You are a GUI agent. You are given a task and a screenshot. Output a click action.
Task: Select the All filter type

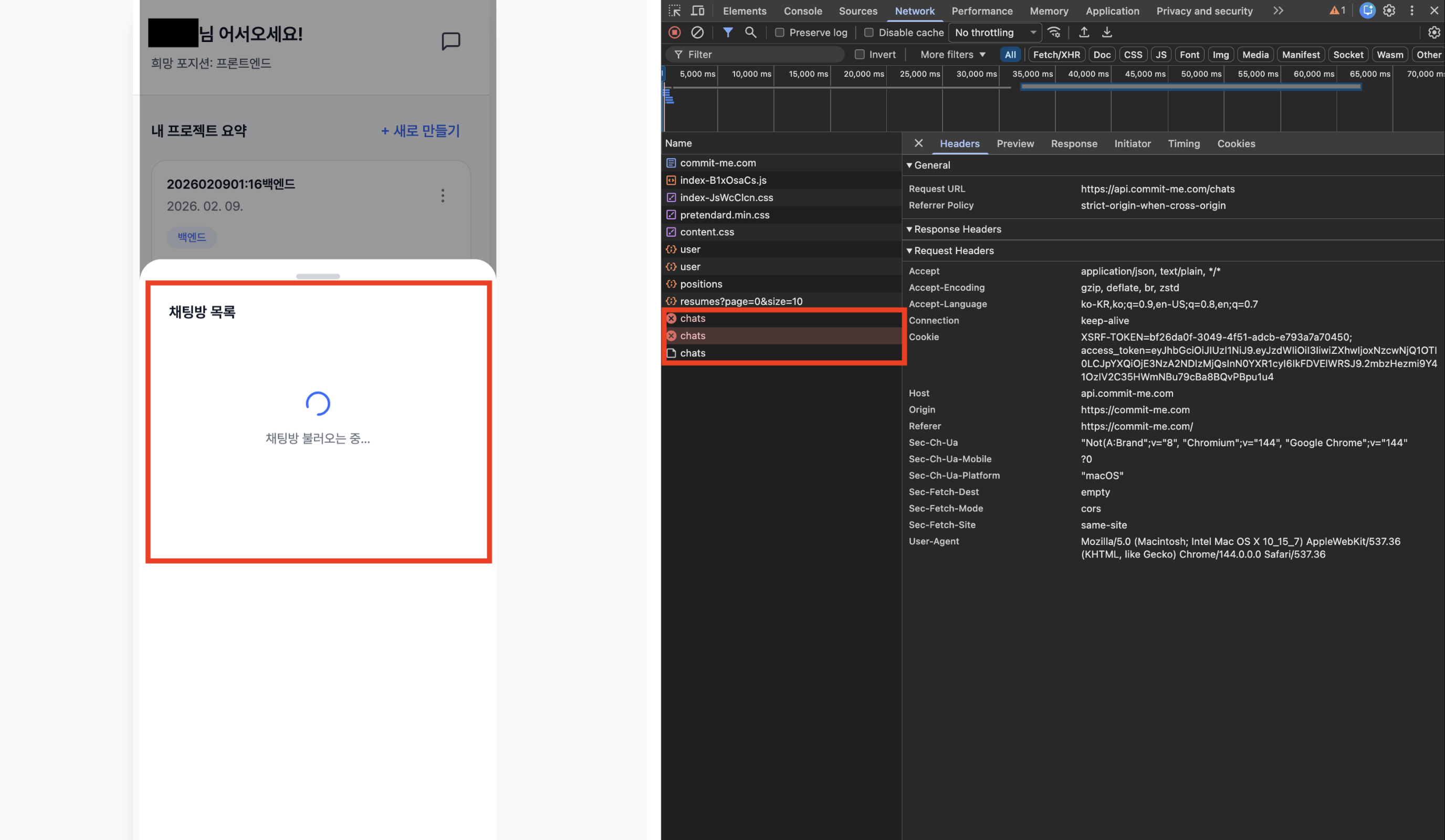point(1010,55)
